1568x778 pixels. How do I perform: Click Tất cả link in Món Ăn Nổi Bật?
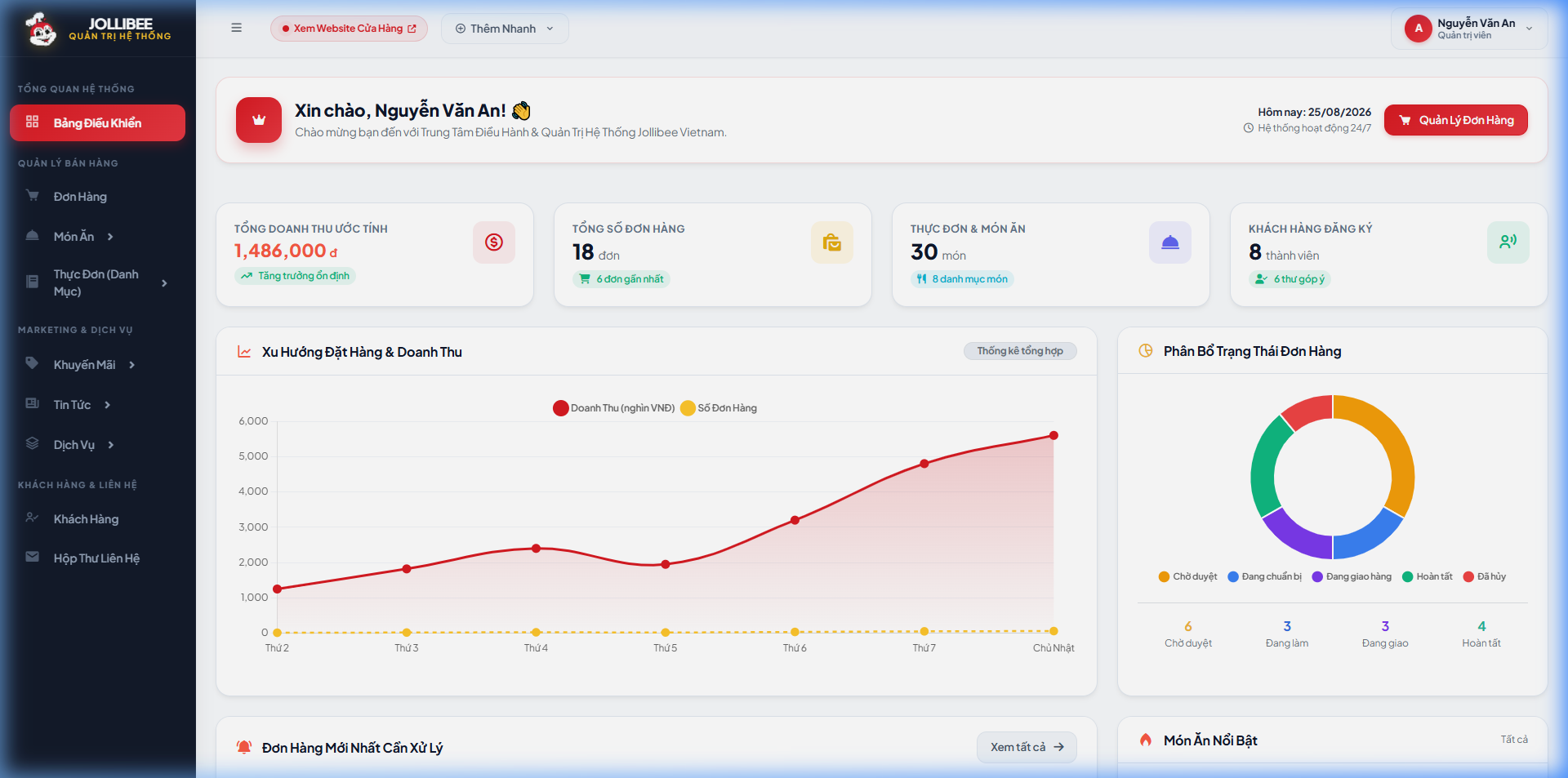coord(1514,740)
